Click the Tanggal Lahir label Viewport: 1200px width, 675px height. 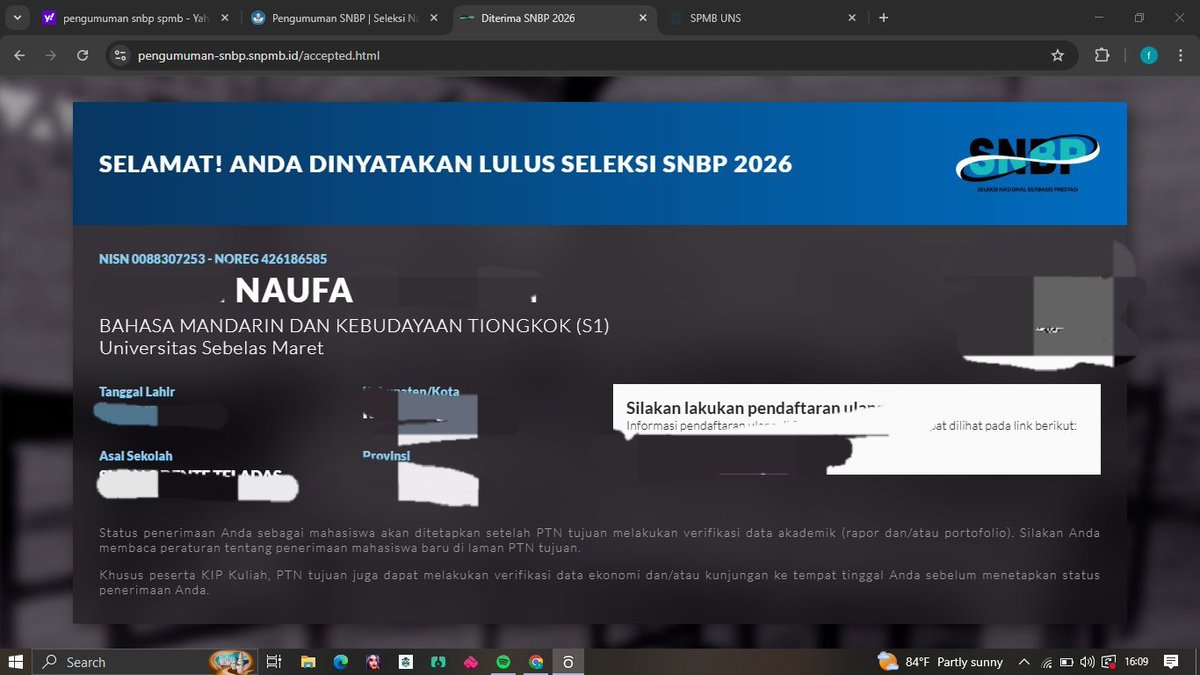coord(137,392)
